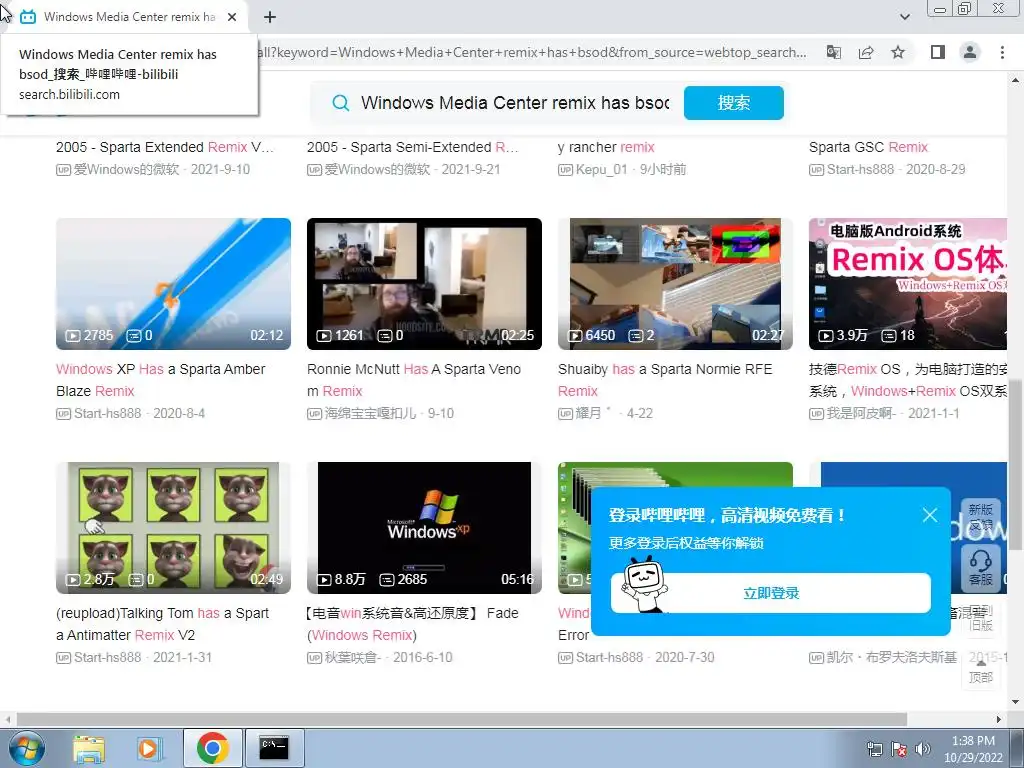Open the Windows Start menu
Viewport: 1024px width, 768px height.
point(25,748)
